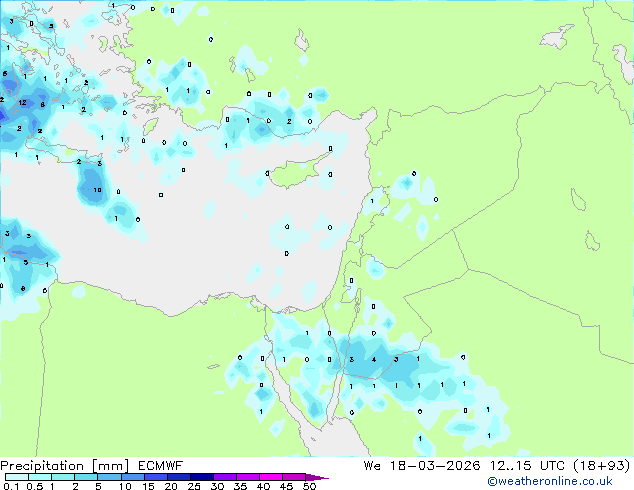Click the '4' precipitation value on map
634x490 pixels.
click(374, 359)
